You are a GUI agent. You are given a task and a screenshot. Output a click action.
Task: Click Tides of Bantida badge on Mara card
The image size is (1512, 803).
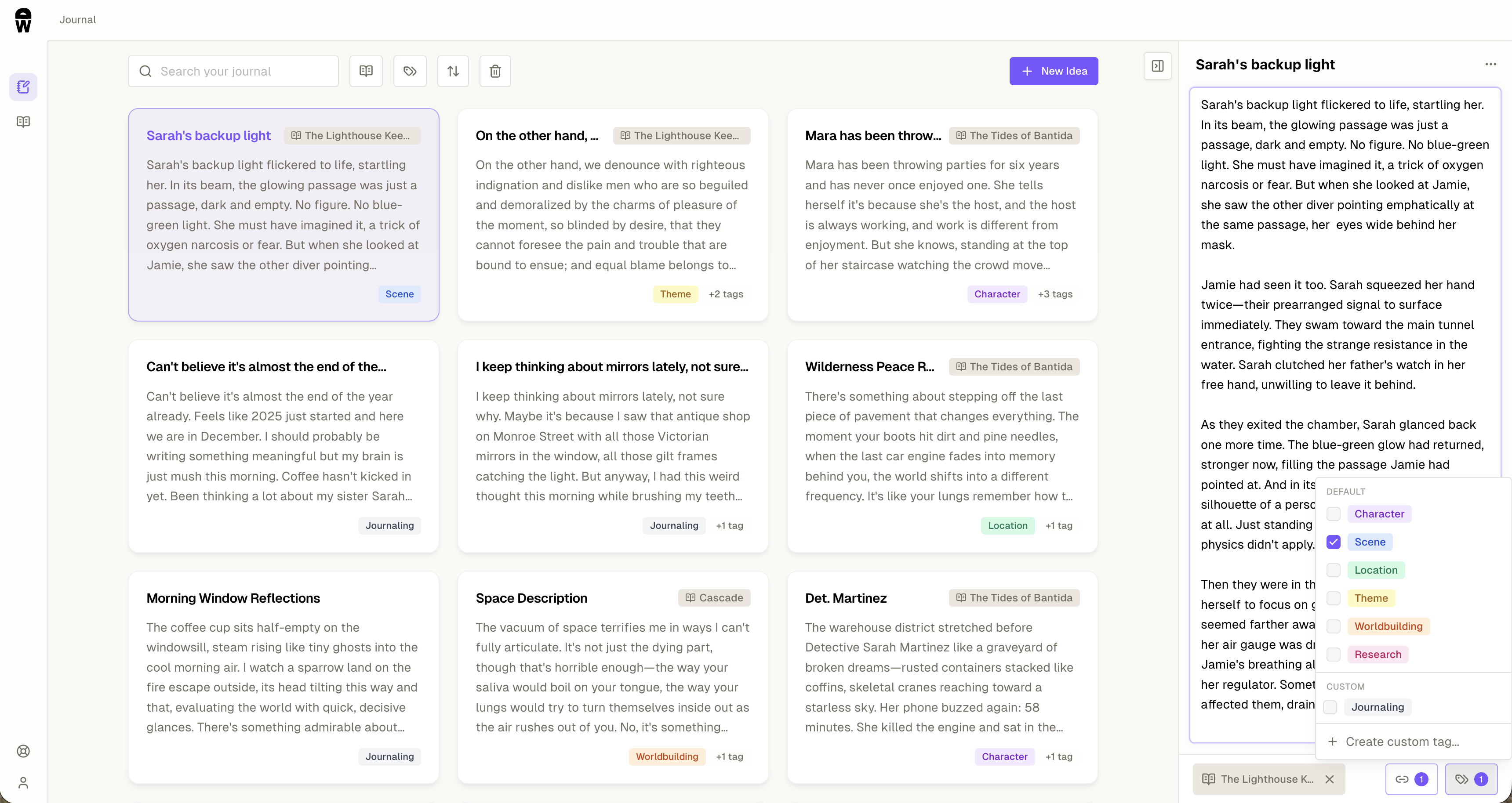tap(1014, 135)
